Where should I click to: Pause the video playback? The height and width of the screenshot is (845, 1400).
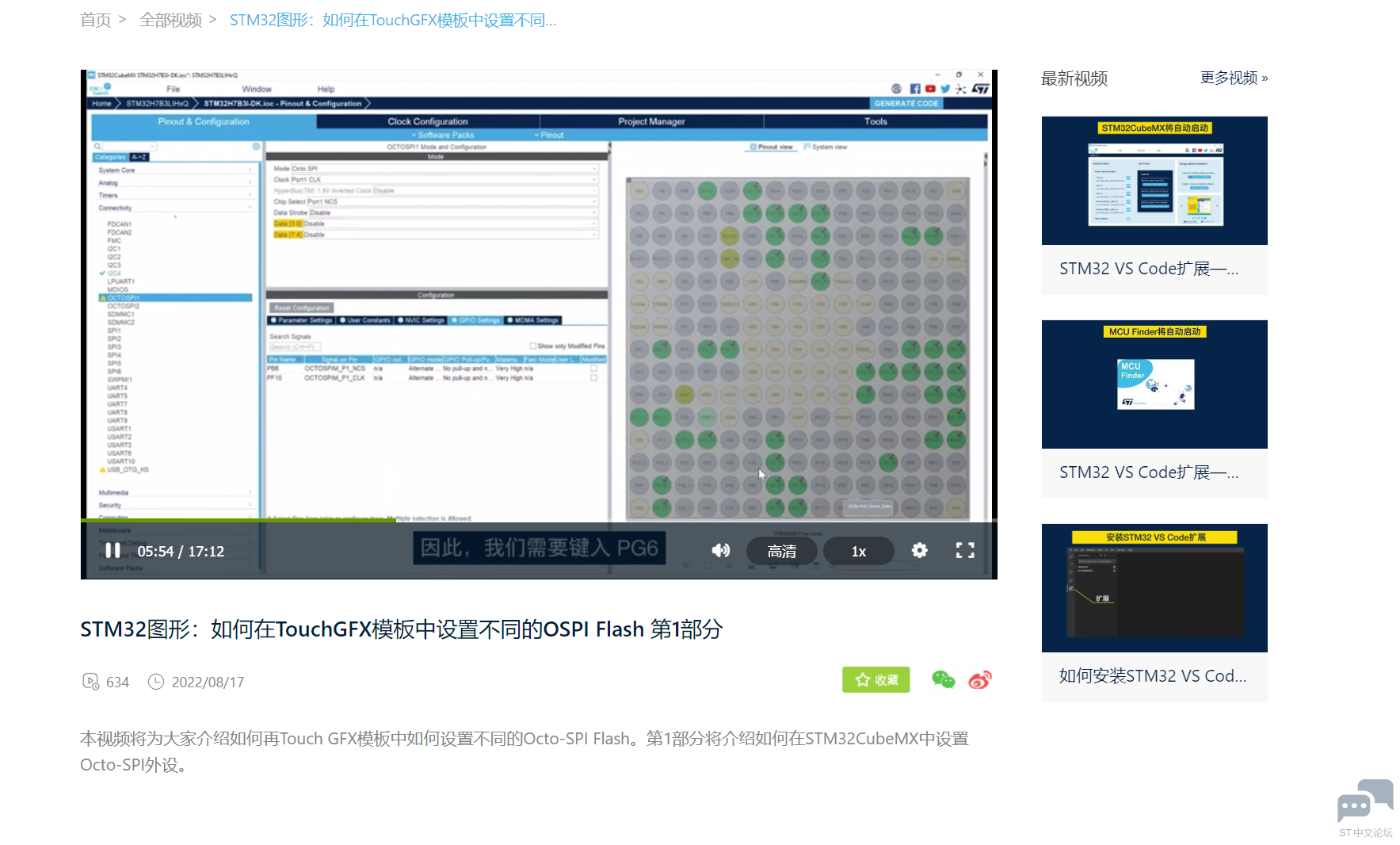(113, 550)
